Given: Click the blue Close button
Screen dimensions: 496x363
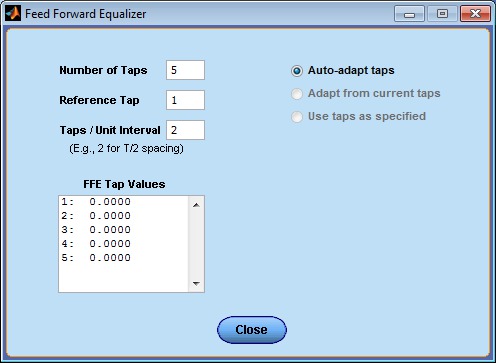Looking at the screenshot, I should 252,330.
